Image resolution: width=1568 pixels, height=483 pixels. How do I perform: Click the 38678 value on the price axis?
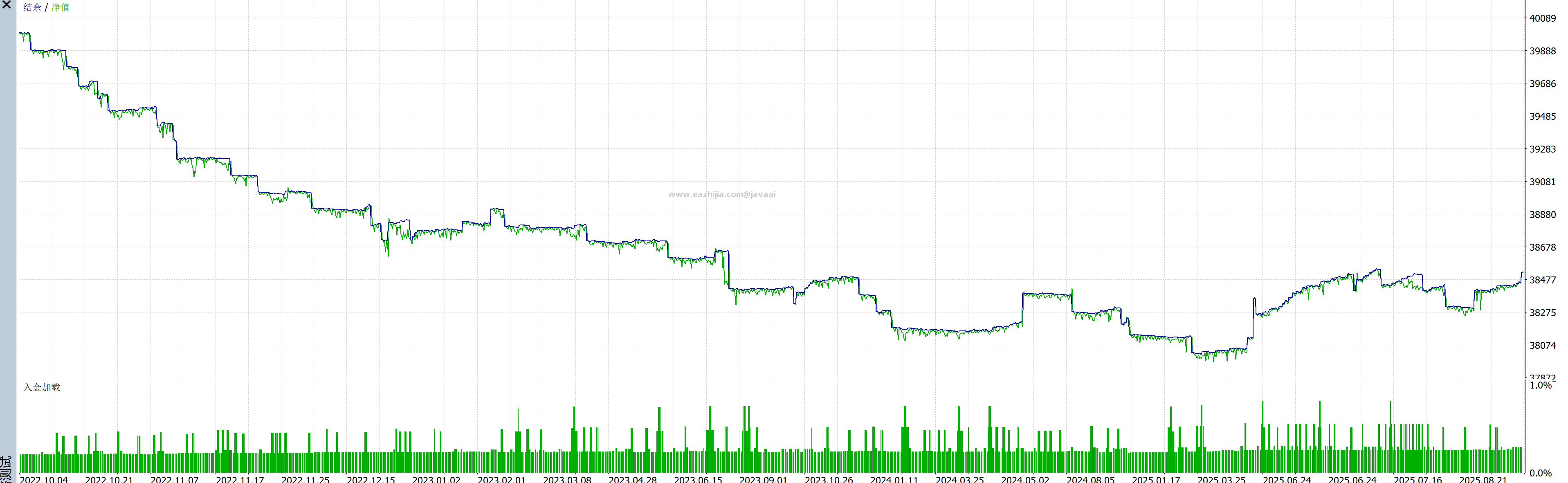(x=1542, y=247)
